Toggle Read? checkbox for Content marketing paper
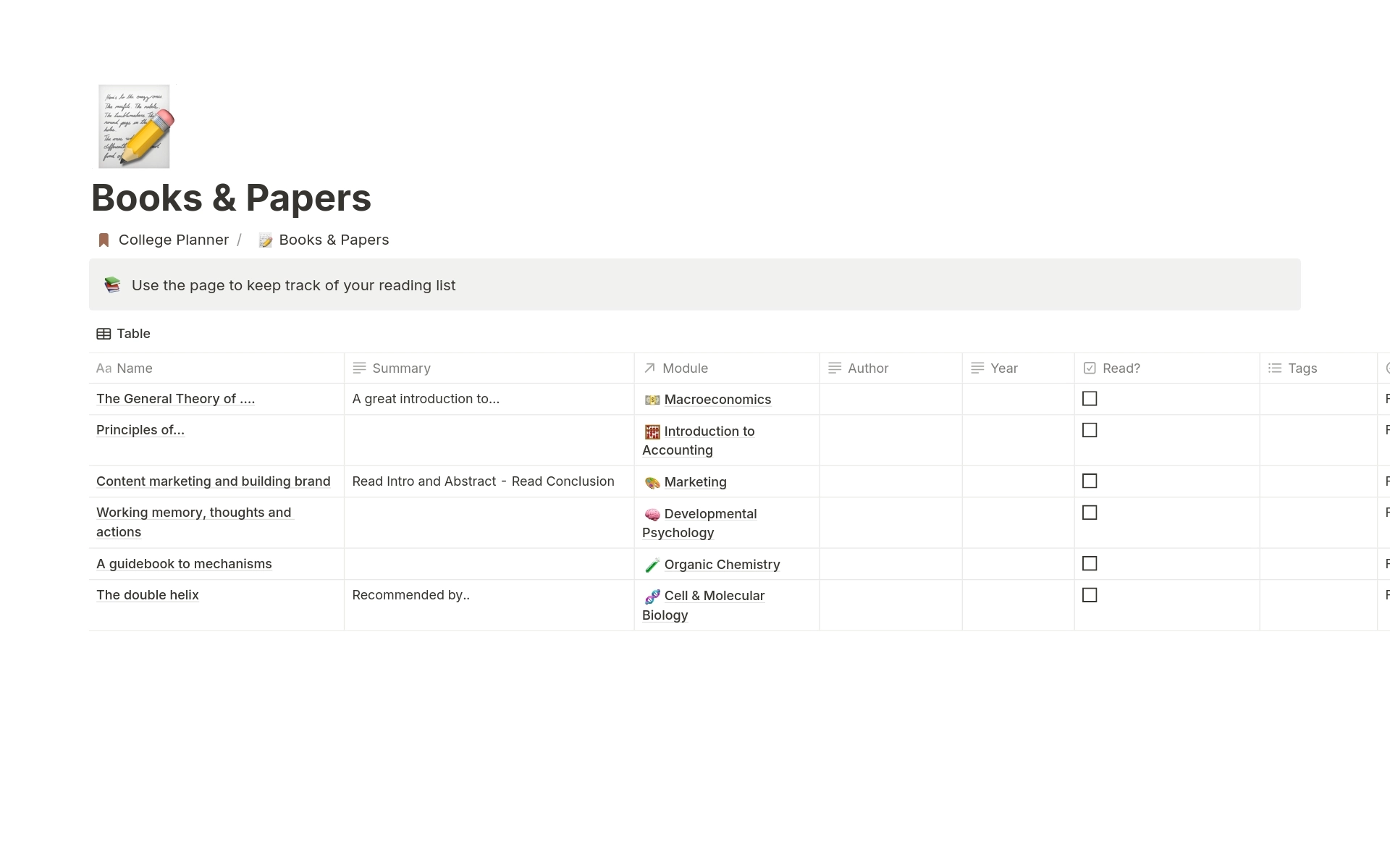 pyautogui.click(x=1090, y=481)
